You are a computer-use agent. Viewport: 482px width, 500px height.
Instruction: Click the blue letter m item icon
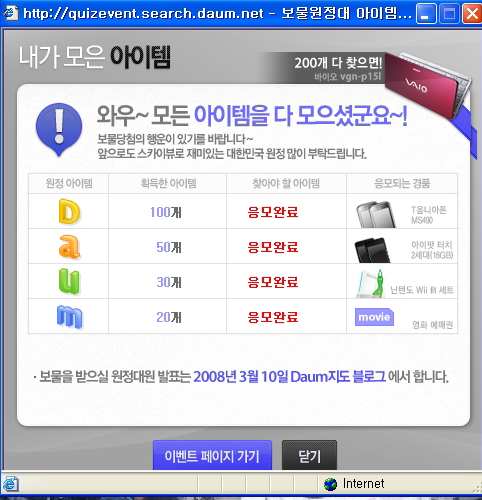(70, 317)
